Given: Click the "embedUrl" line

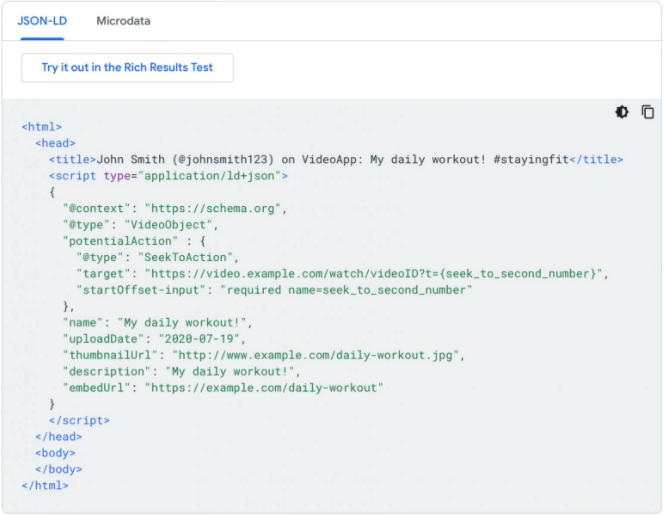Looking at the screenshot, I should [x=223, y=388].
